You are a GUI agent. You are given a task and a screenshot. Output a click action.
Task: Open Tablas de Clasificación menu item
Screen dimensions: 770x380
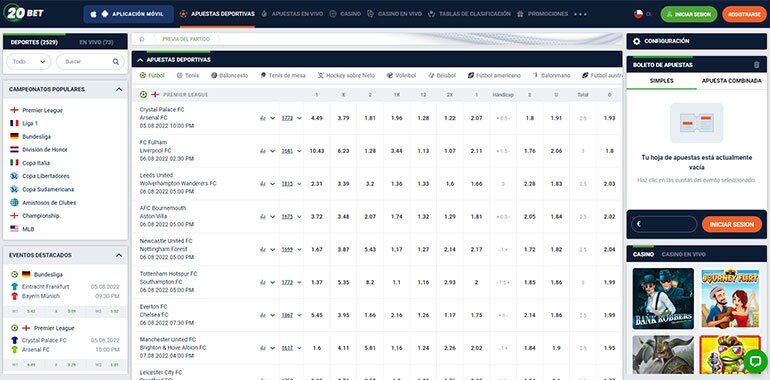[x=469, y=14]
